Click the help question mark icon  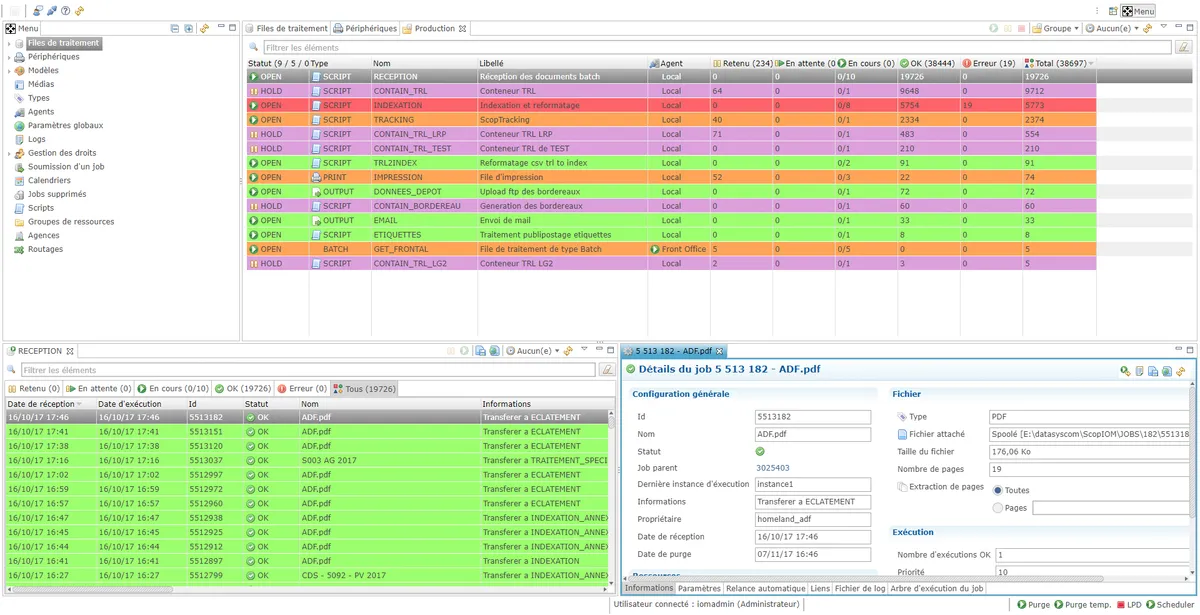tap(65, 11)
